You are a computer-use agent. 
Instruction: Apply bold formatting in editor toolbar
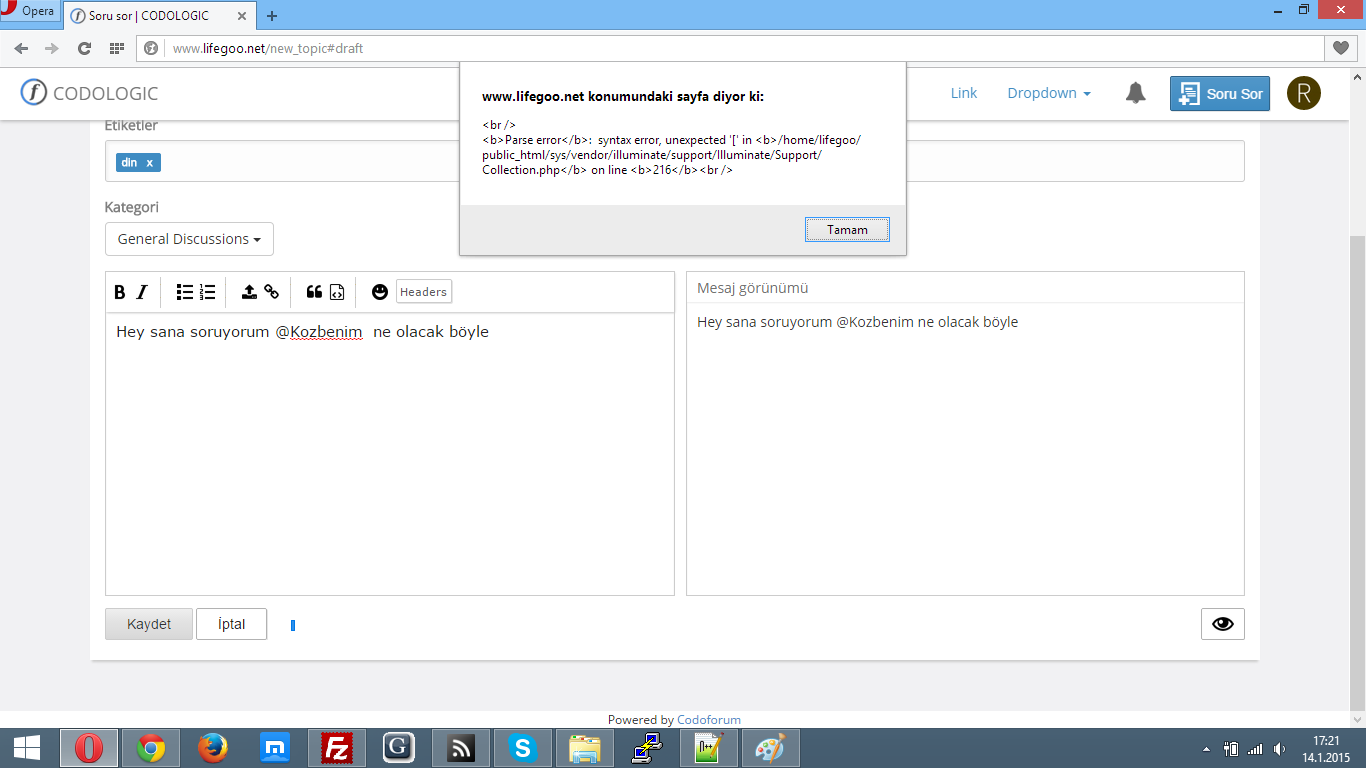click(x=120, y=292)
